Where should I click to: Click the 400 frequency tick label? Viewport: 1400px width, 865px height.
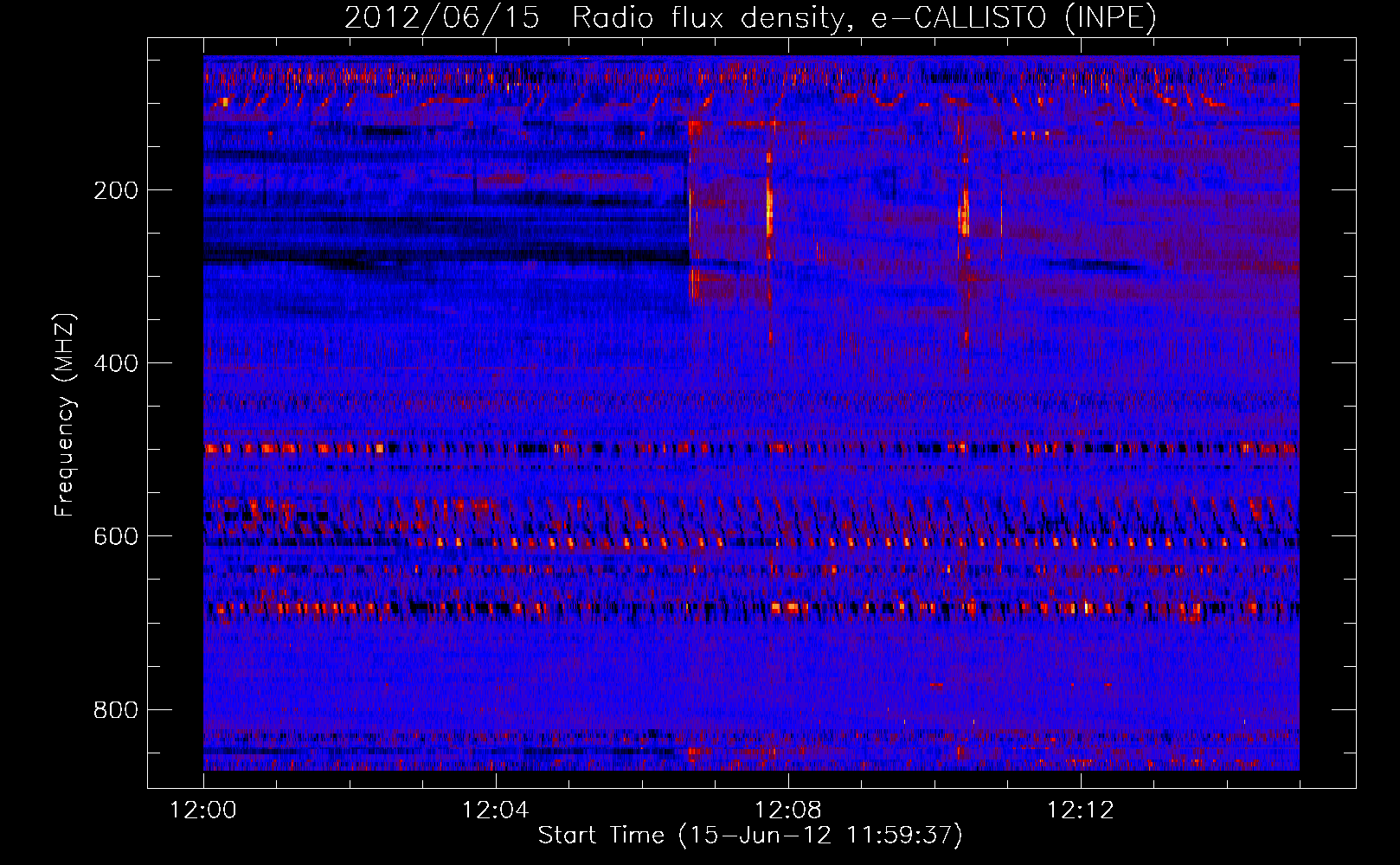click(116, 363)
